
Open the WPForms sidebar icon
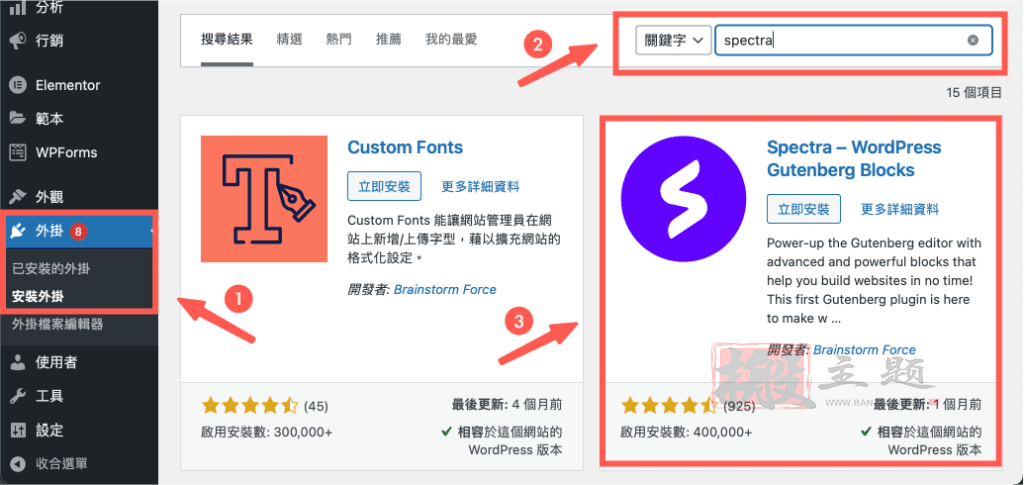pyautogui.click(x=18, y=153)
